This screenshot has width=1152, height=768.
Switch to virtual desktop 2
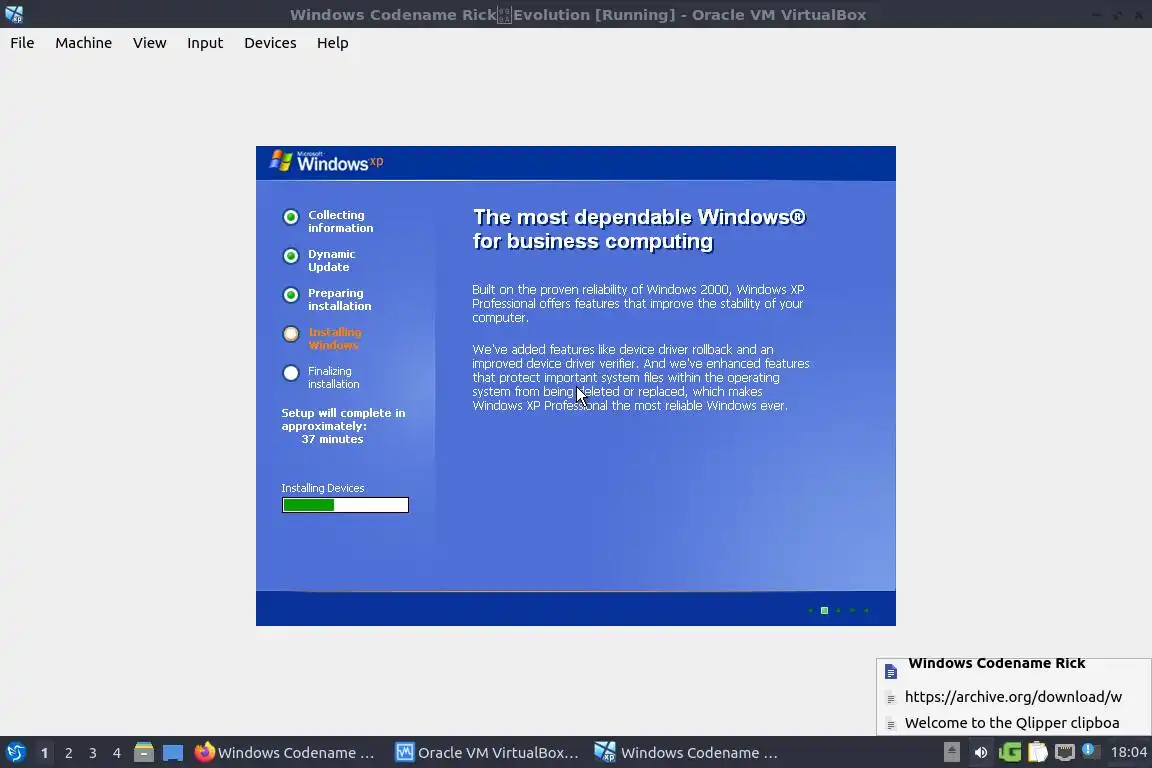68,753
